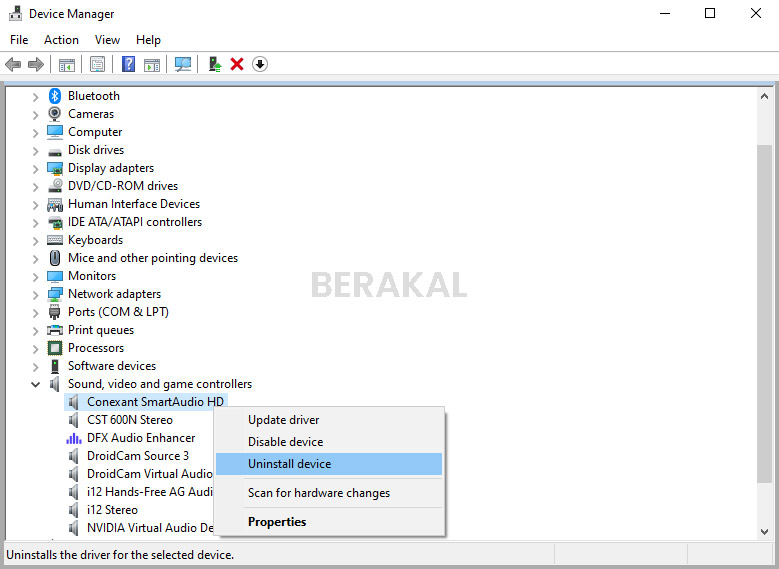
Task: Minimize the Device Manager window
Action: 665,13
